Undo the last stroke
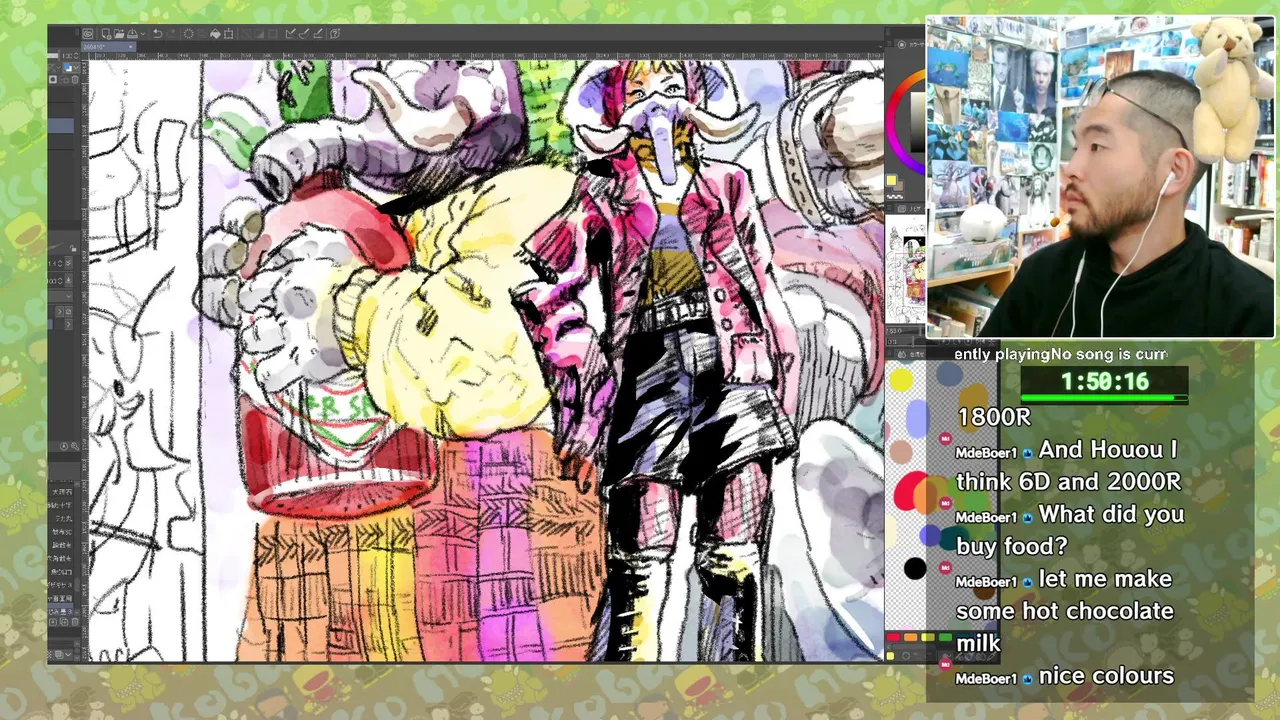Image resolution: width=1280 pixels, height=720 pixels. point(157,34)
